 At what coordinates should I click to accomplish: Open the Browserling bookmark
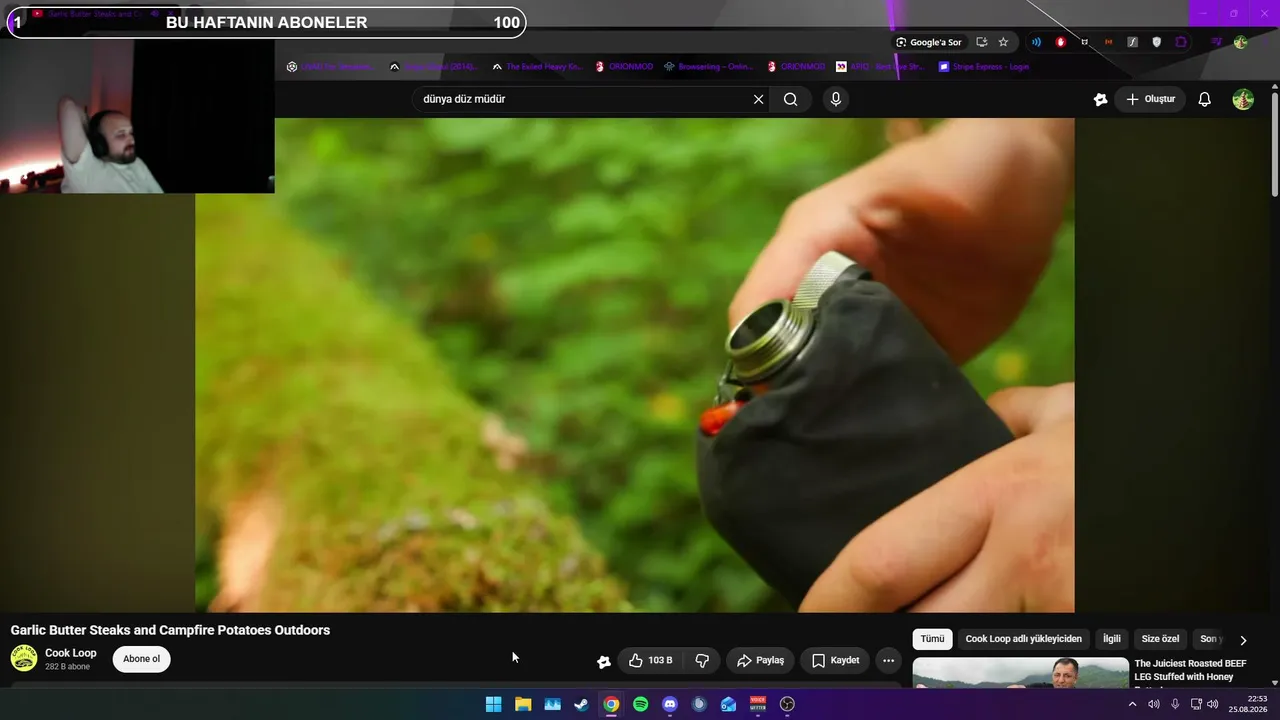[x=709, y=67]
